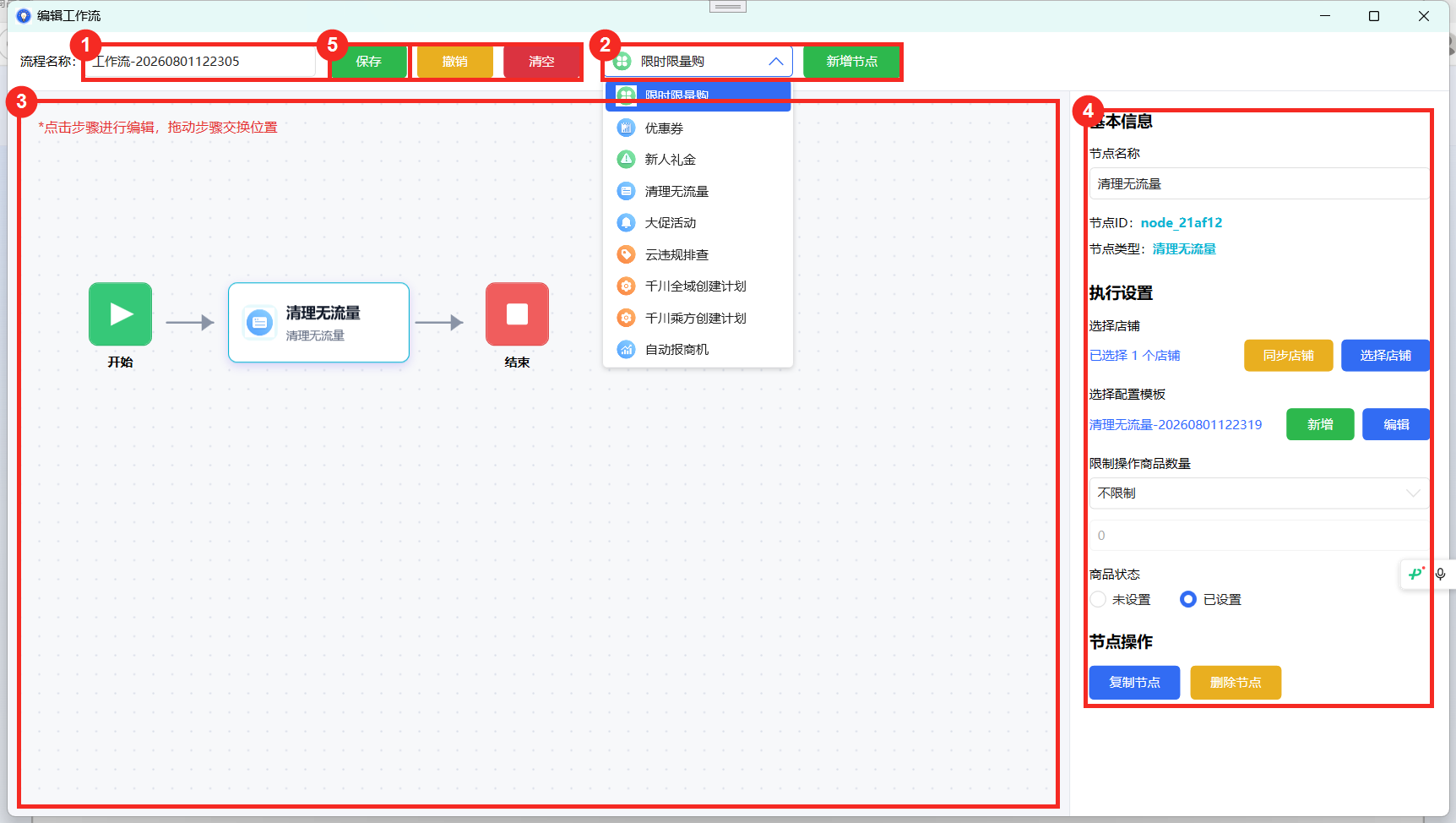The height and width of the screenshot is (823, 1456).
Task: Click the 复制节点 button
Action: (x=1134, y=682)
